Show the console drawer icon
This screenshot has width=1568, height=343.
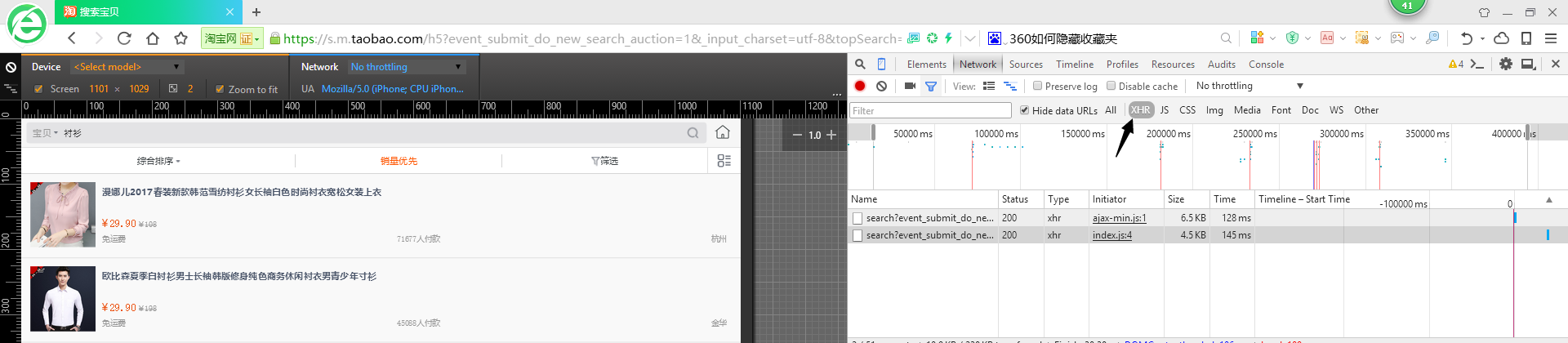(x=1477, y=64)
